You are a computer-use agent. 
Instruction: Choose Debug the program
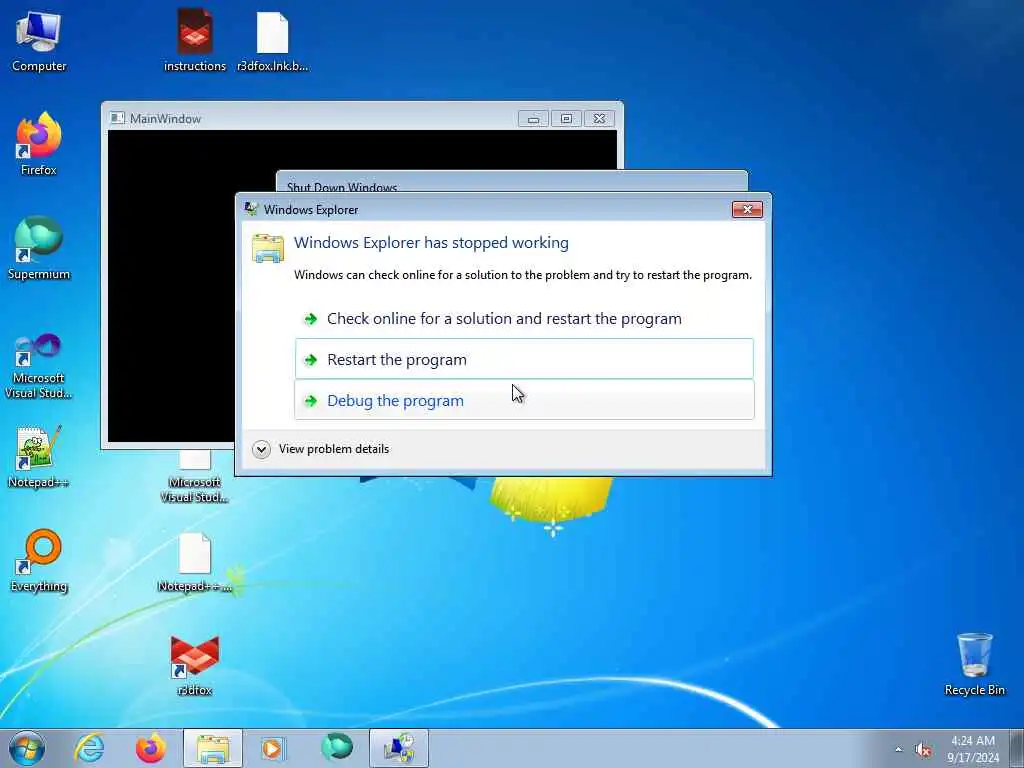(524, 400)
